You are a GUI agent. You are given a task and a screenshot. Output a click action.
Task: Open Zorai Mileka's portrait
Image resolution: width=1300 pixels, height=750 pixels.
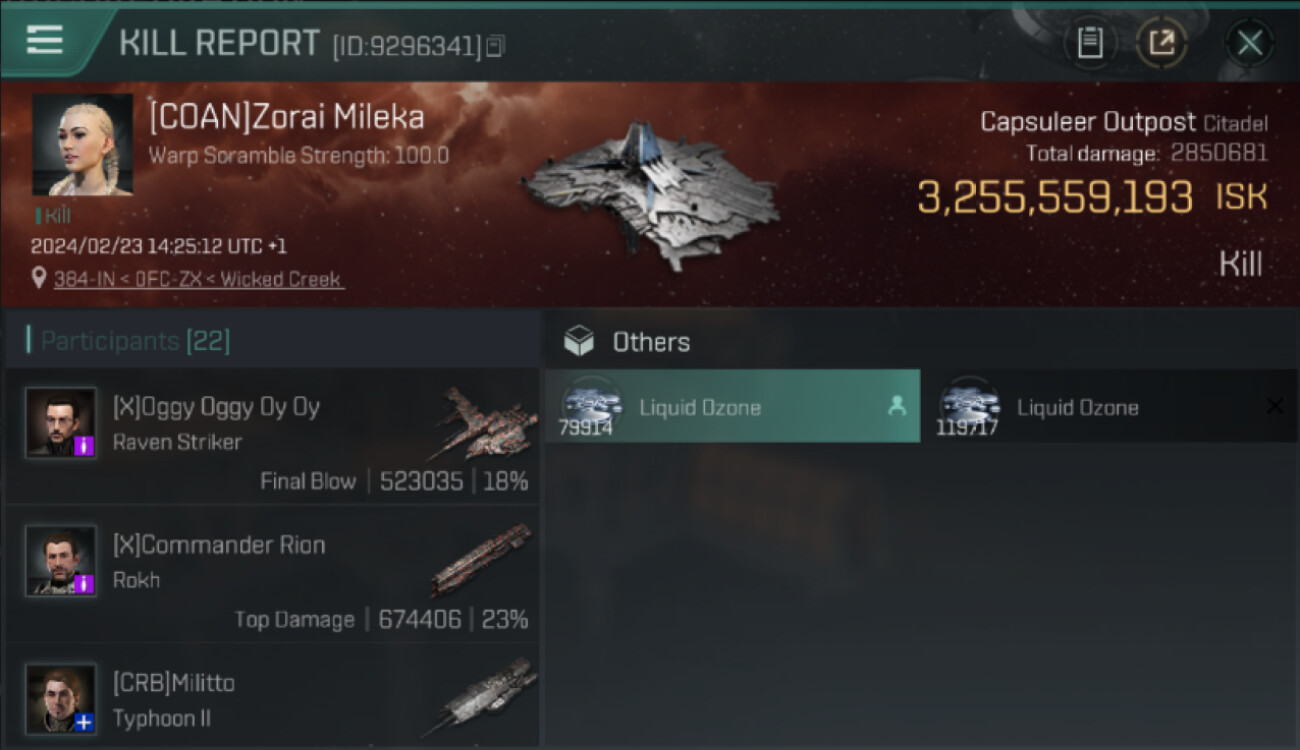pos(82,145)
